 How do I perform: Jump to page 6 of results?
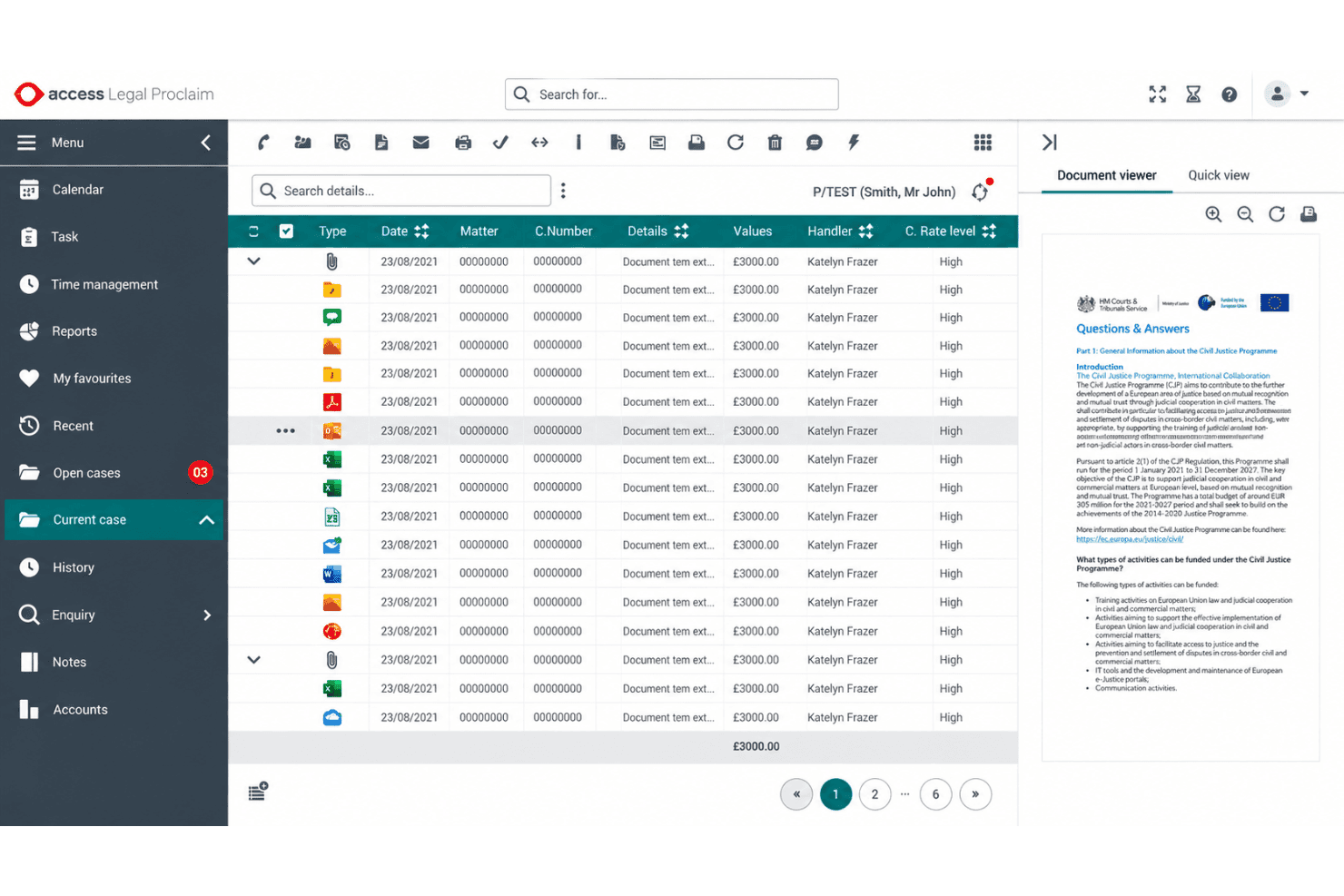click(x=935, y=794)
